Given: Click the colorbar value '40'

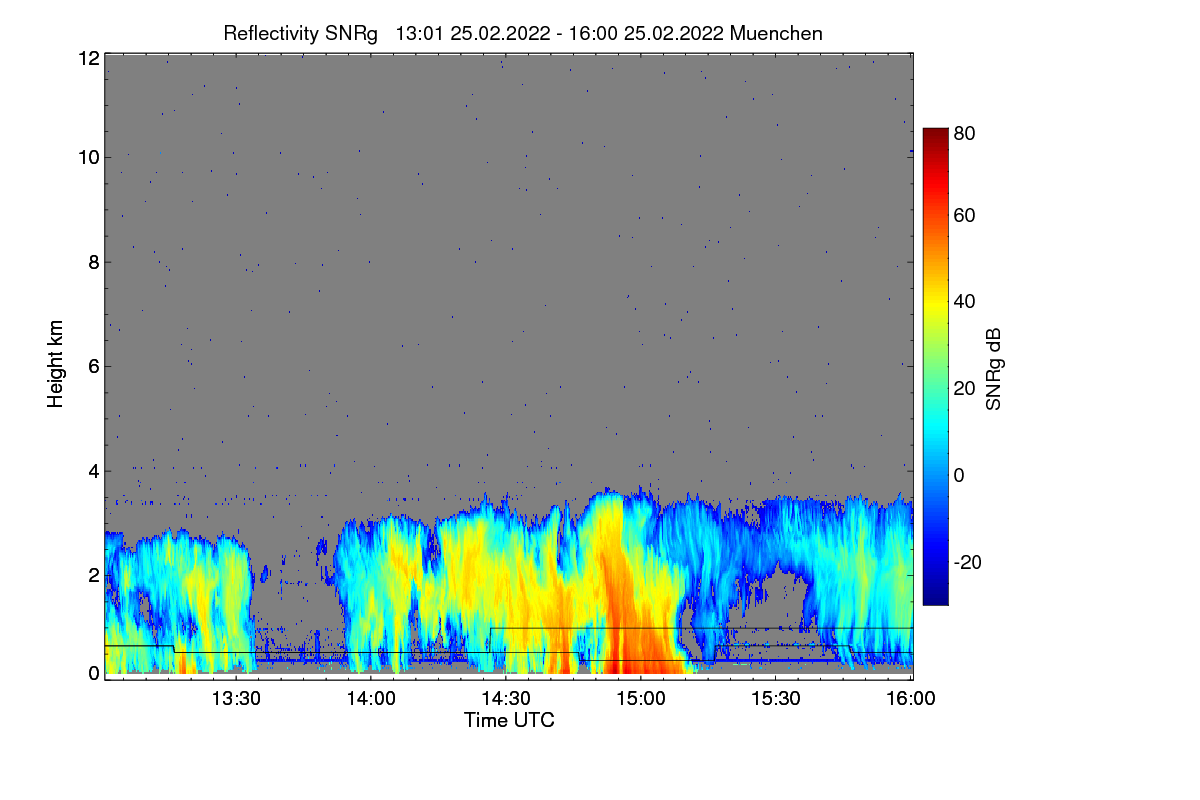Looking at the screenshot, I should 965,301.
